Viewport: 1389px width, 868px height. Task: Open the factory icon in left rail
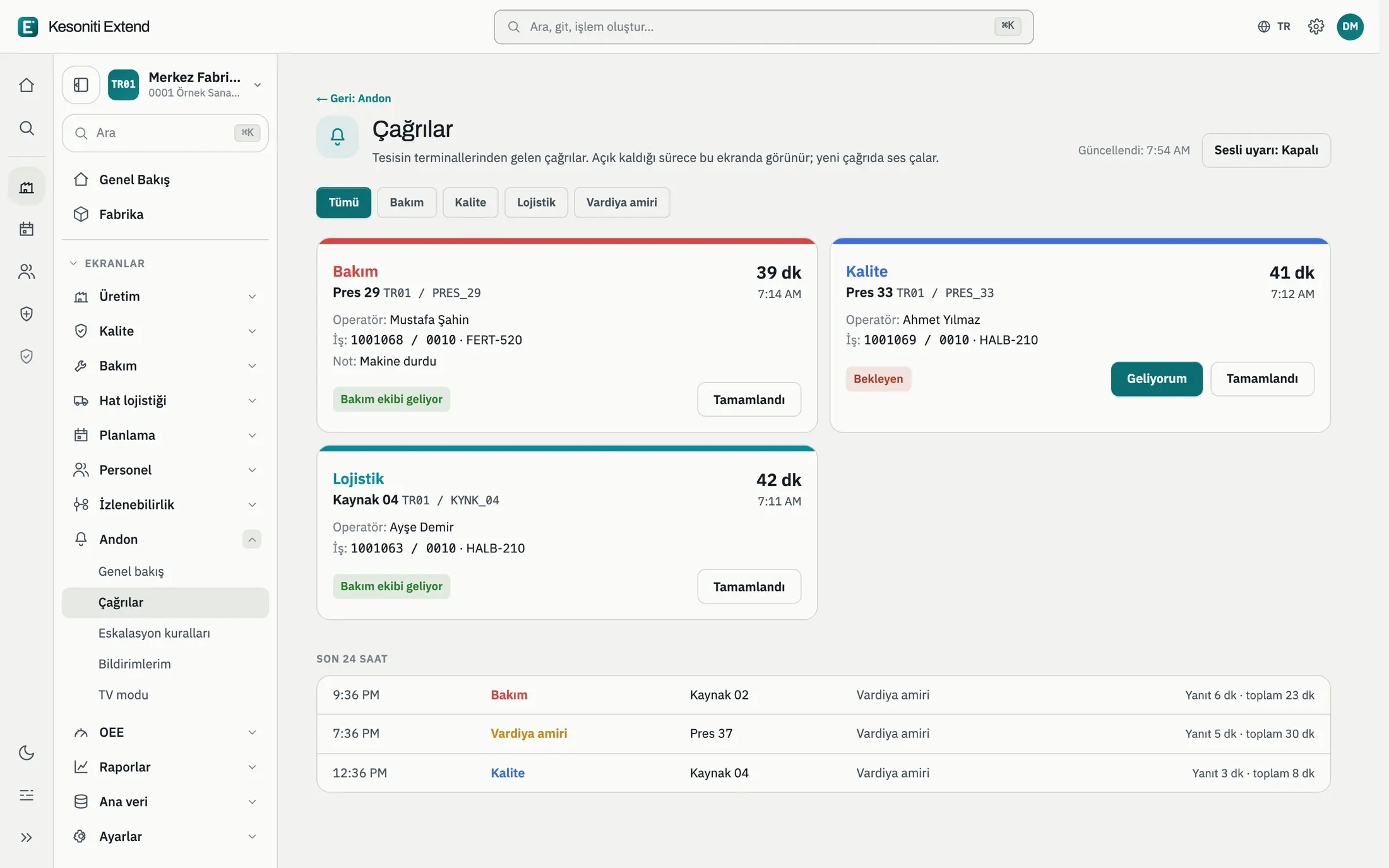pyautogui.click(x=27, y=187)
